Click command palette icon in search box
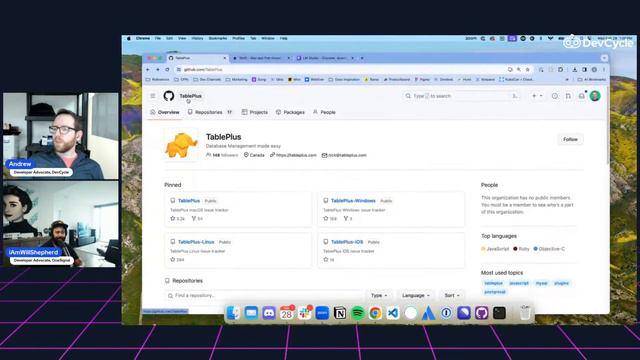Screen dimensions: 640x360 click(x=515, y=96)
